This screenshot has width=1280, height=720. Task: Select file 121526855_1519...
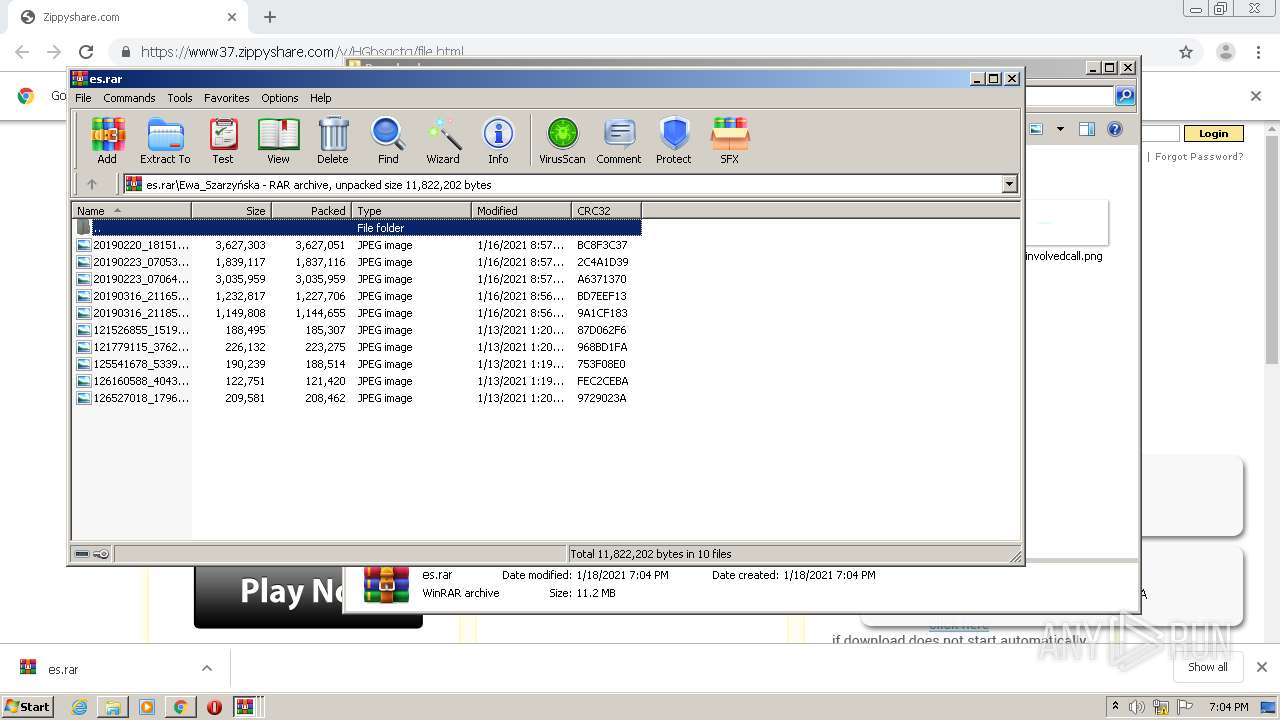357,330
